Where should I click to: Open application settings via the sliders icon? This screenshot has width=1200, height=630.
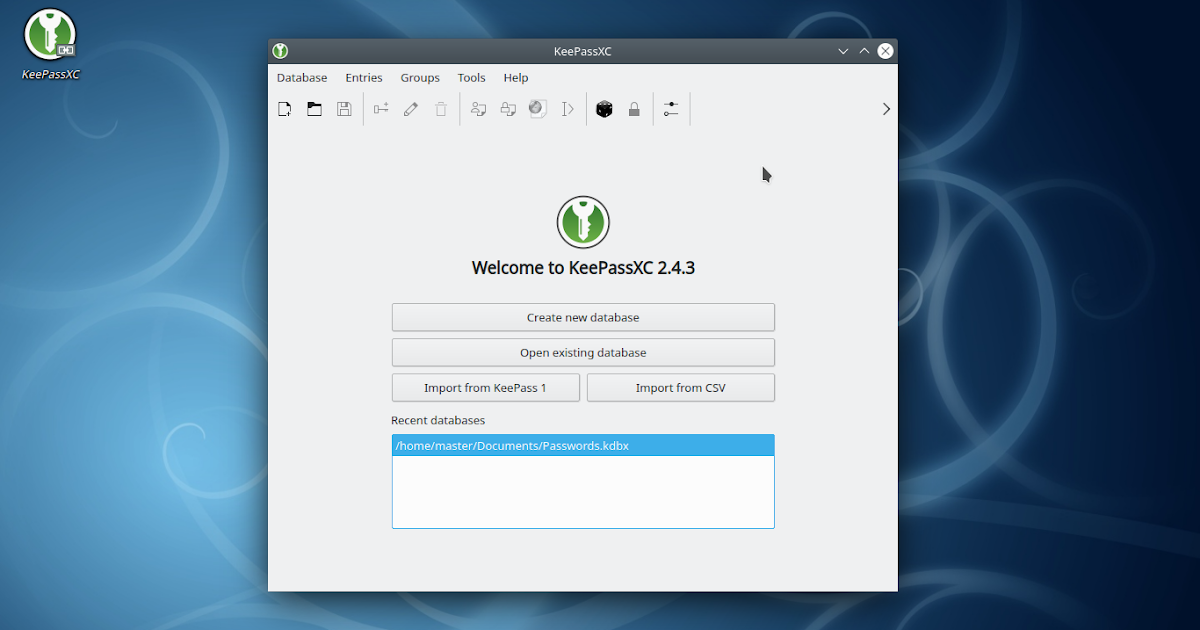pyautogui.click(x=671, y=108)
